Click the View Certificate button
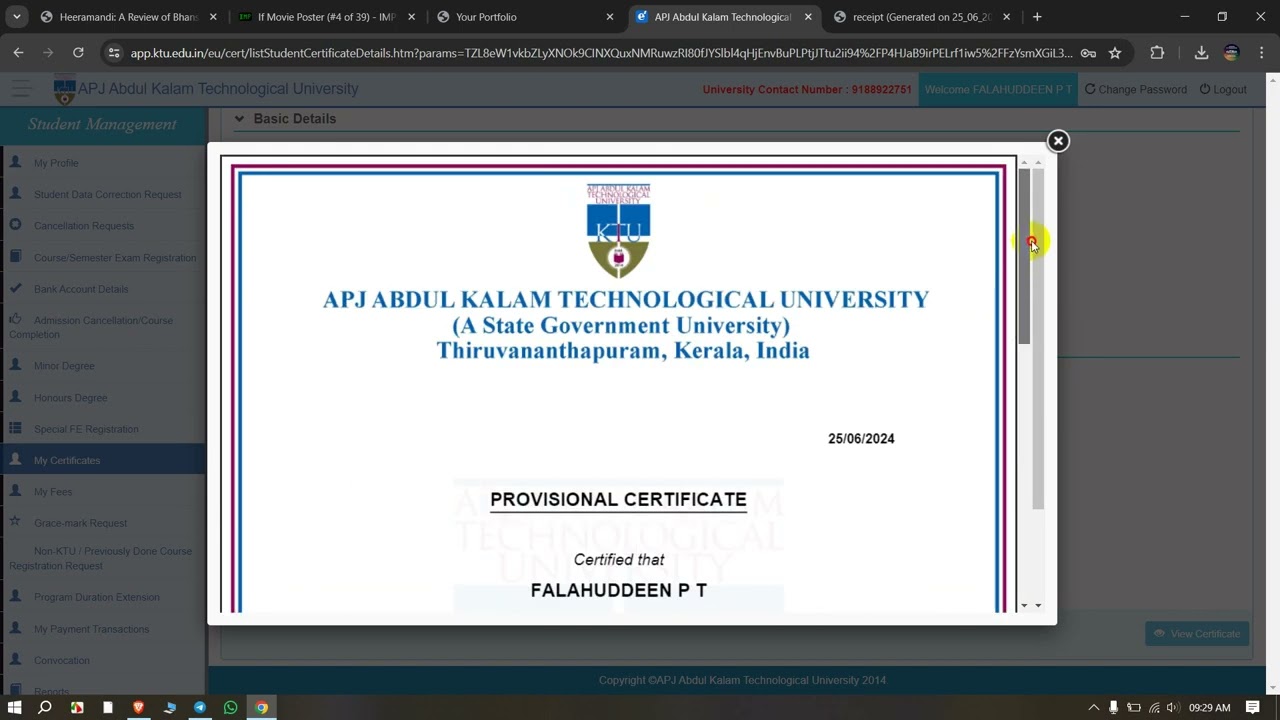1280x720 pixels. point(1197,634)
